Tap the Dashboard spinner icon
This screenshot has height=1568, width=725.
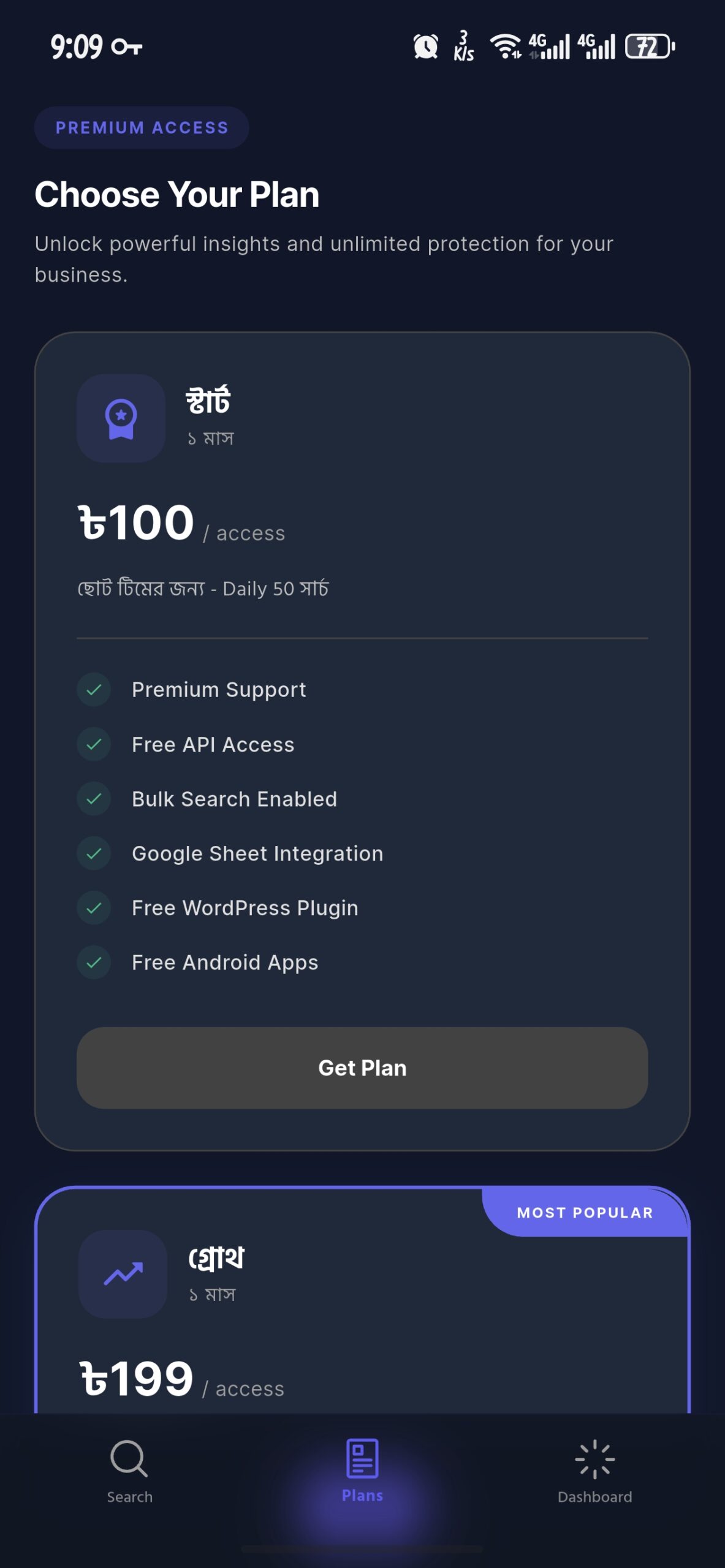coord(594,1460)
